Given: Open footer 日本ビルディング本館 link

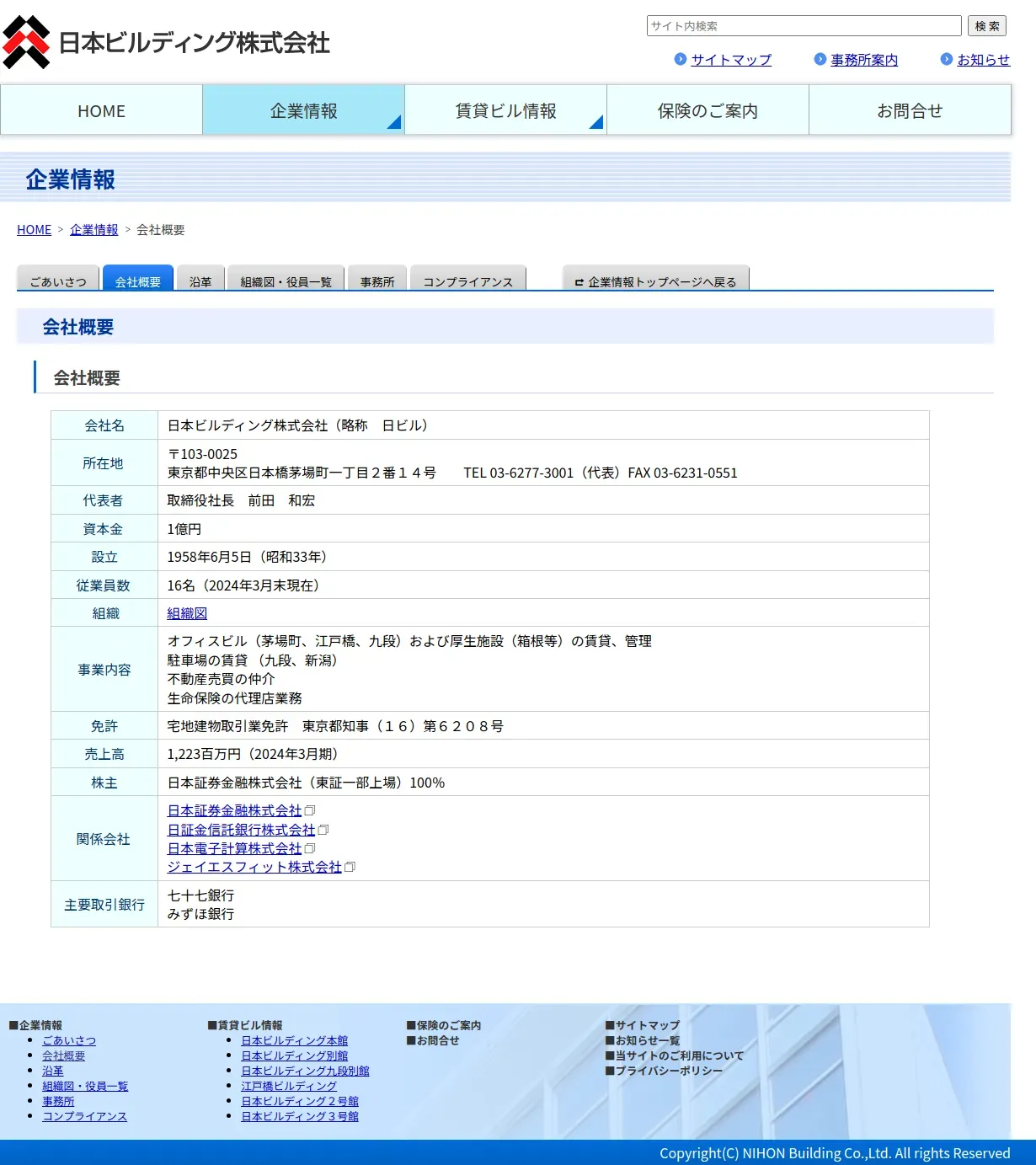Looking at the screenshot, I should pos(295,1040).
